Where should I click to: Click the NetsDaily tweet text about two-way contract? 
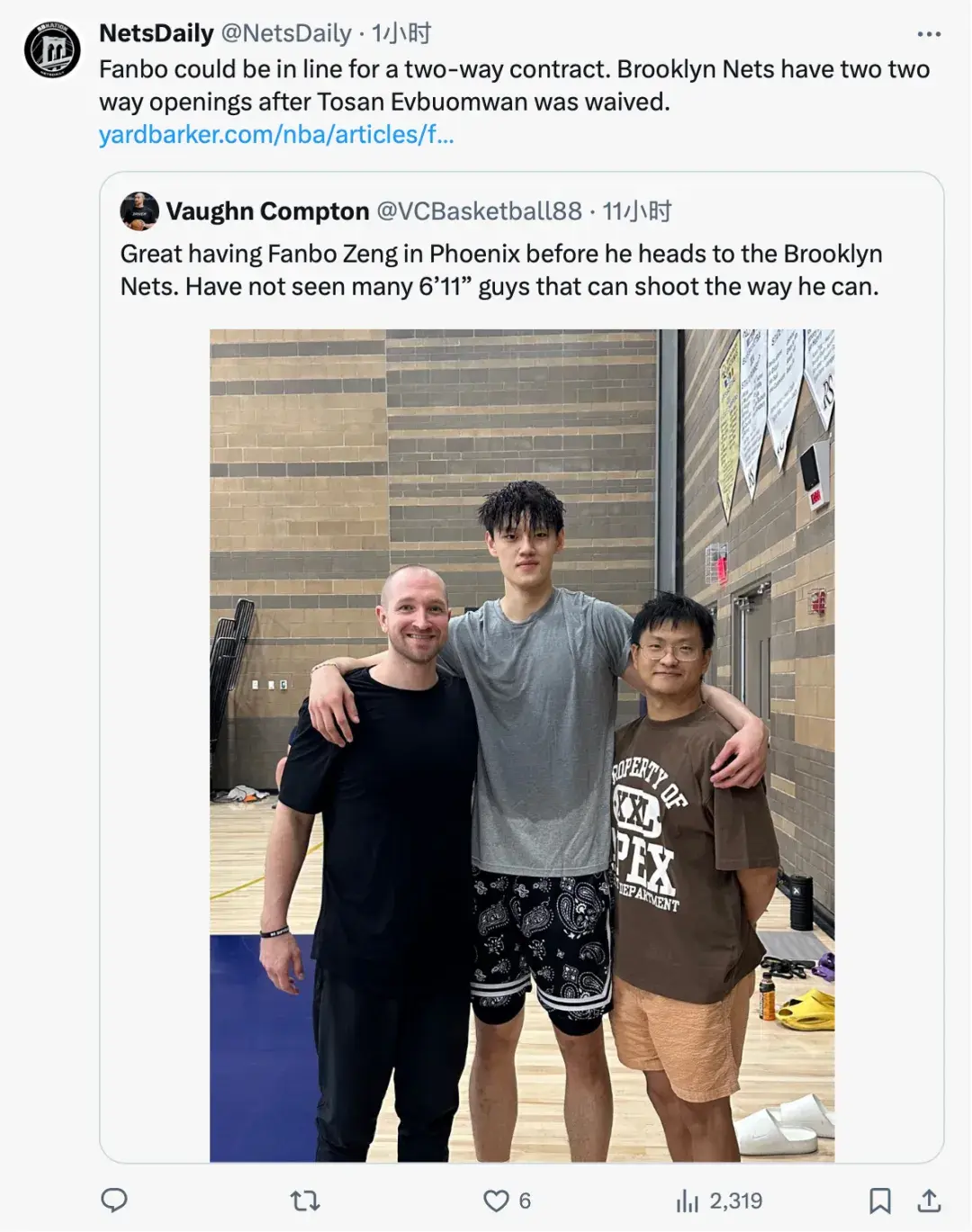(514, 85)
